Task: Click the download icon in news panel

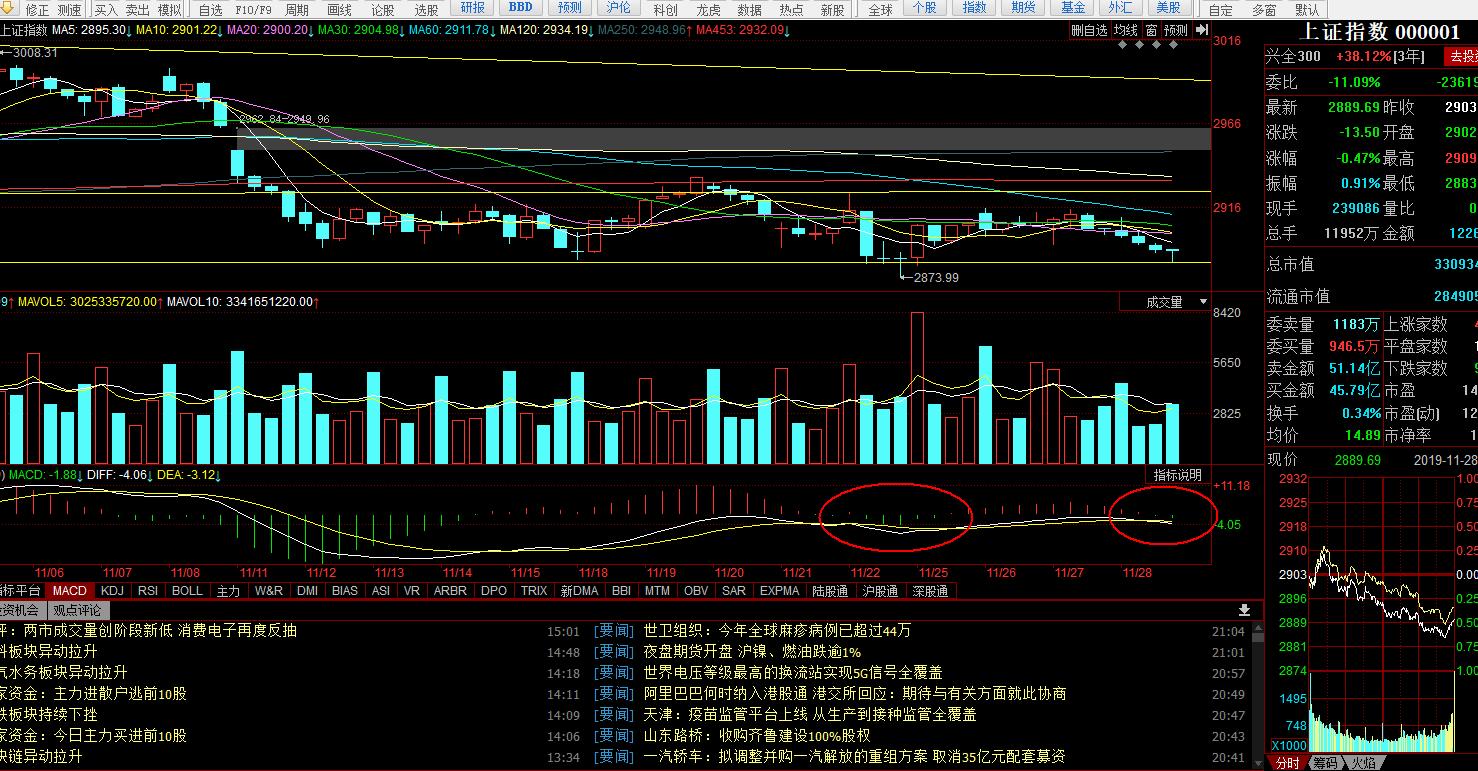Action: tap(1244, 610)
